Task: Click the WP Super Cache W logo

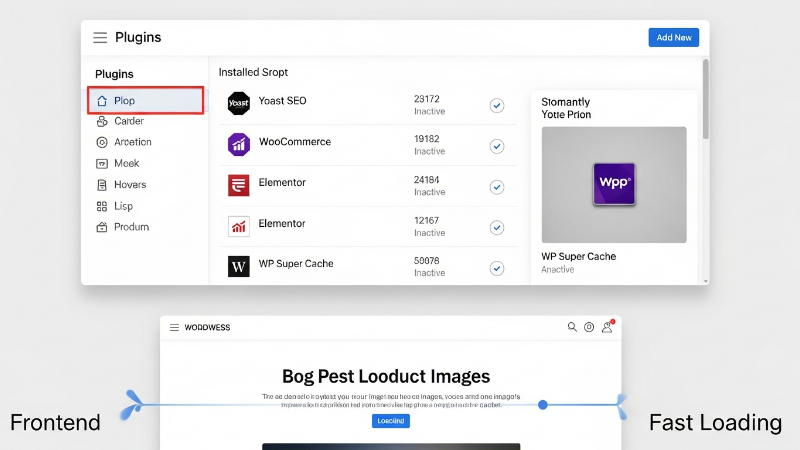Action: click(239, 266)
